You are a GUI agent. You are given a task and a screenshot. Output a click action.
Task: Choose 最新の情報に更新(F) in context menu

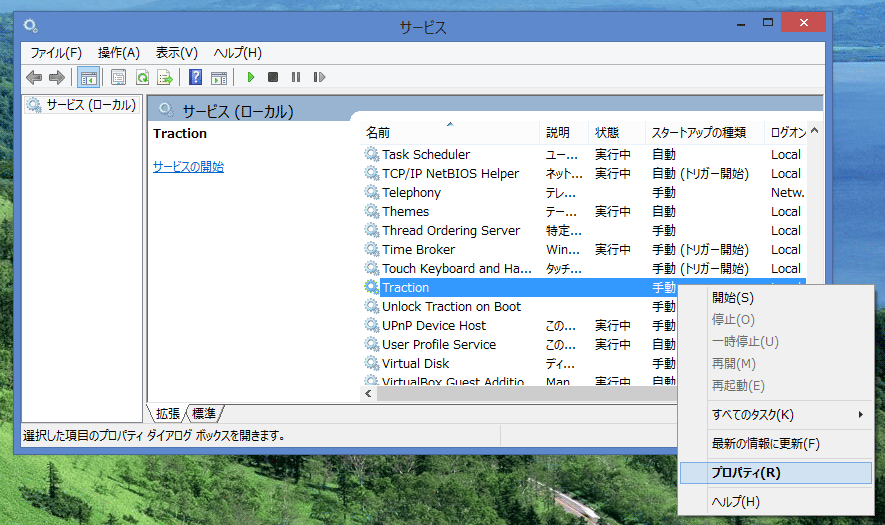(776, 444)
